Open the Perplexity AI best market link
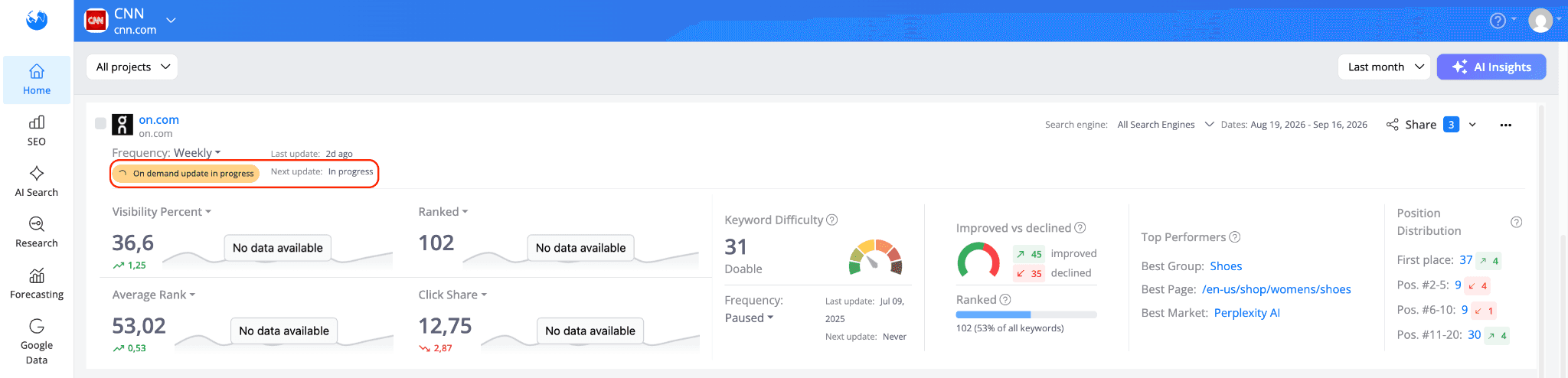Image resolution: width=1568 pixels, height=378 pixels. 1247,313
